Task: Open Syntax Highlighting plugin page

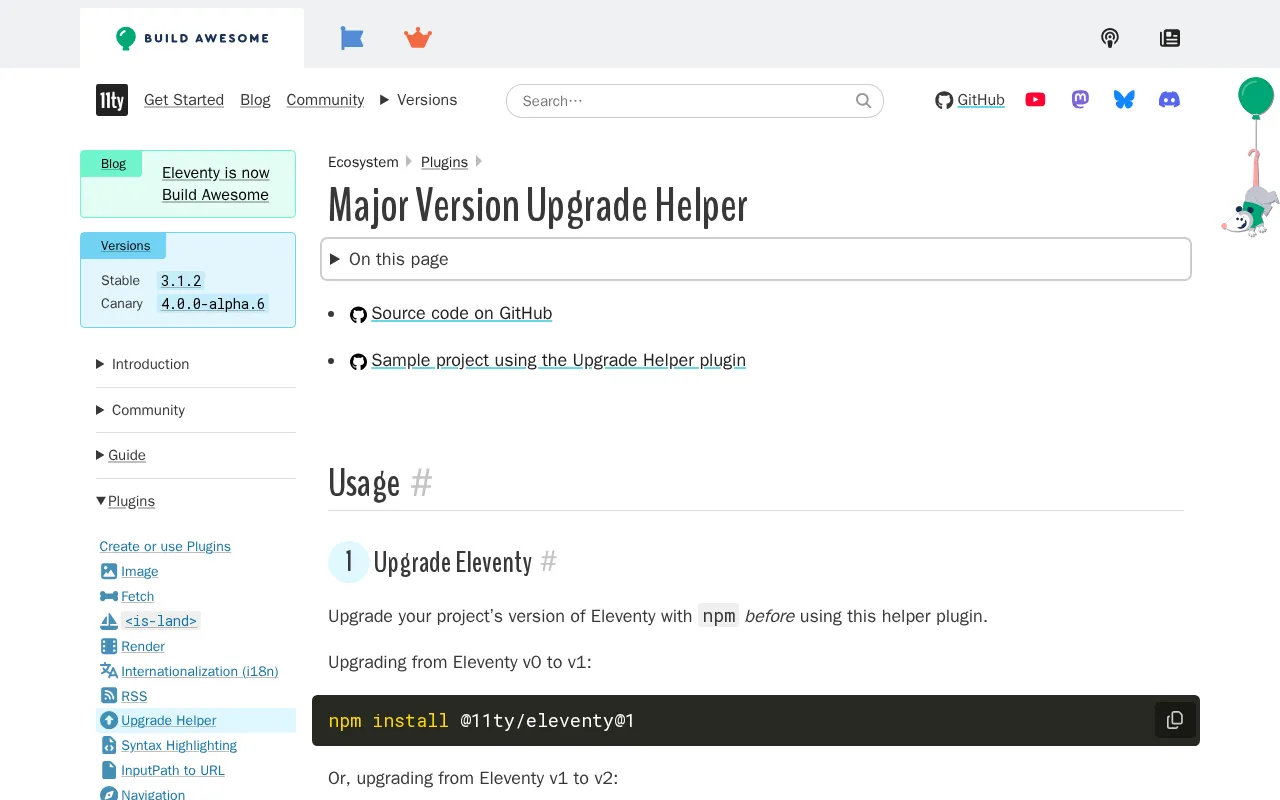Action: click(179, 745)
